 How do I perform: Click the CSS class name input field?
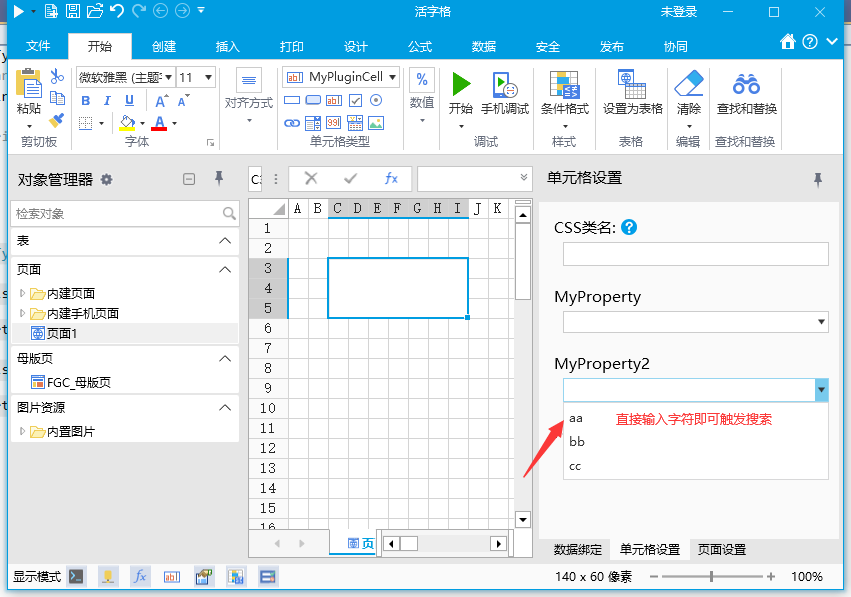click(x=696, y=253)
